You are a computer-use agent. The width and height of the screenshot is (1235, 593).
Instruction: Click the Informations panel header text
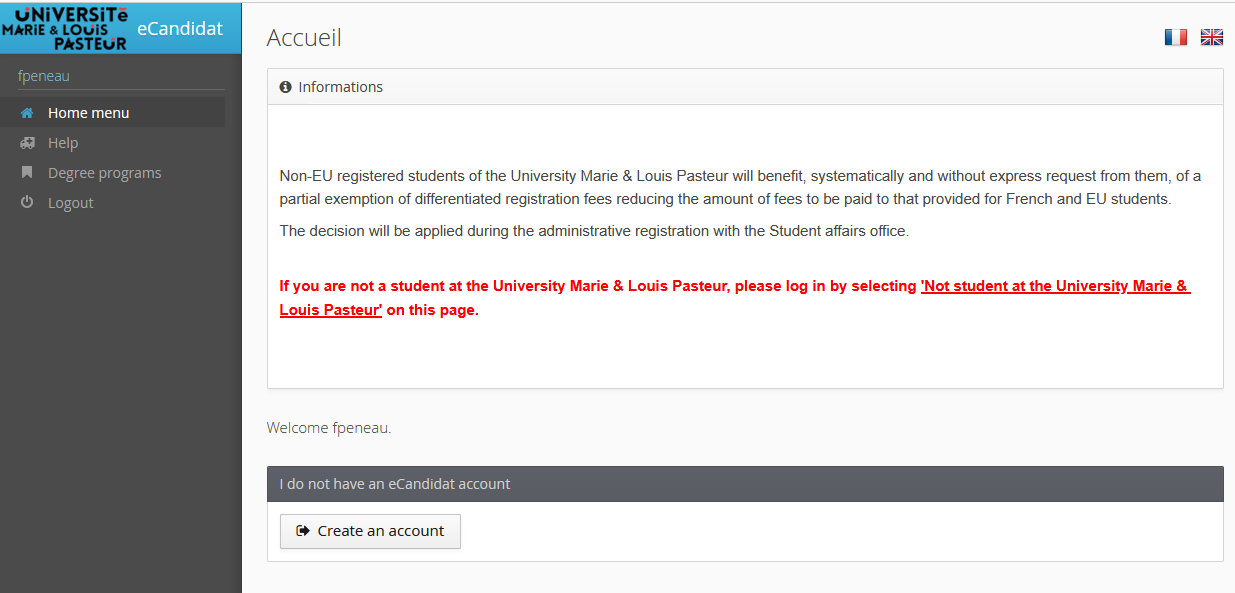340,87
